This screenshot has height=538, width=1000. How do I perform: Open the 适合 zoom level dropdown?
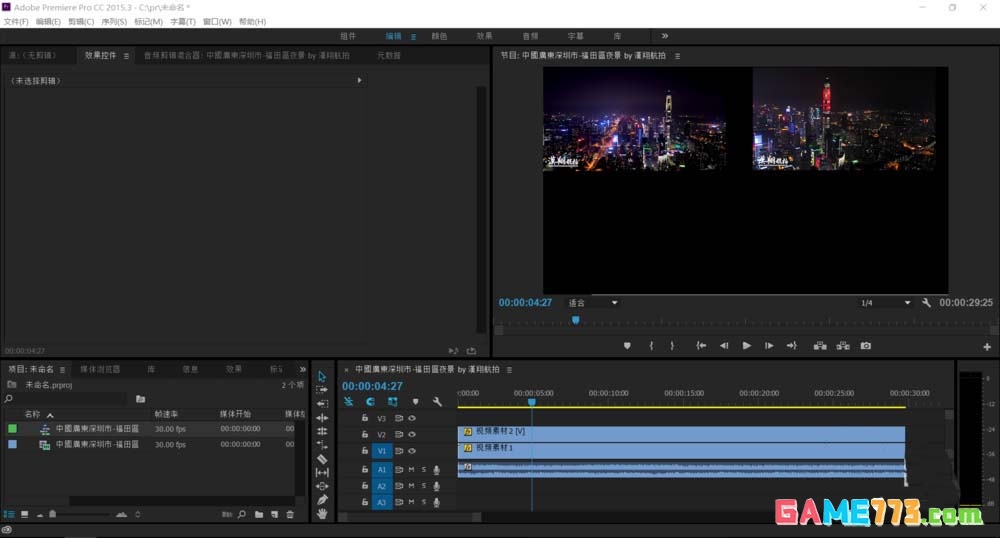click(614, 303)
